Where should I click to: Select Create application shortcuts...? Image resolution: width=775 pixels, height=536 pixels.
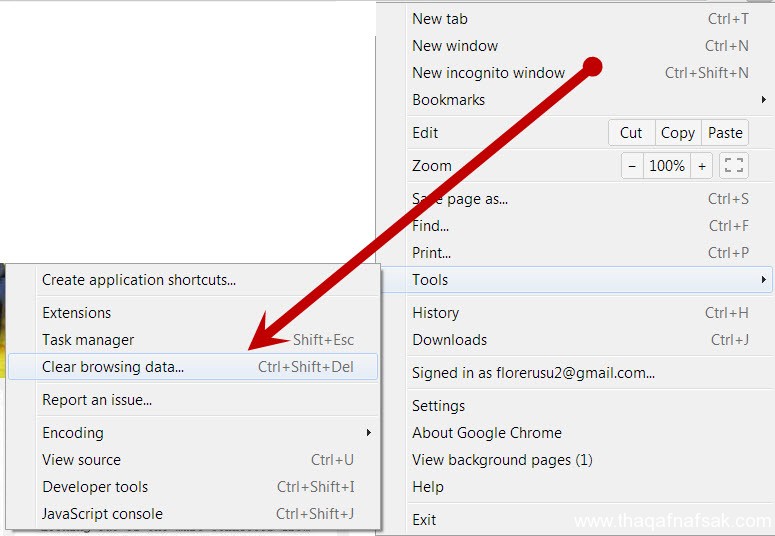point(193,280)
